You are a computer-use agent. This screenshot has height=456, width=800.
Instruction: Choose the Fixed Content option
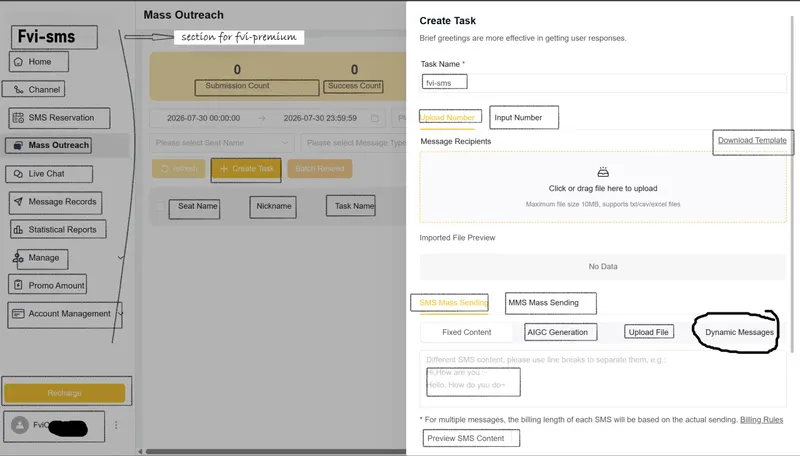466,332
